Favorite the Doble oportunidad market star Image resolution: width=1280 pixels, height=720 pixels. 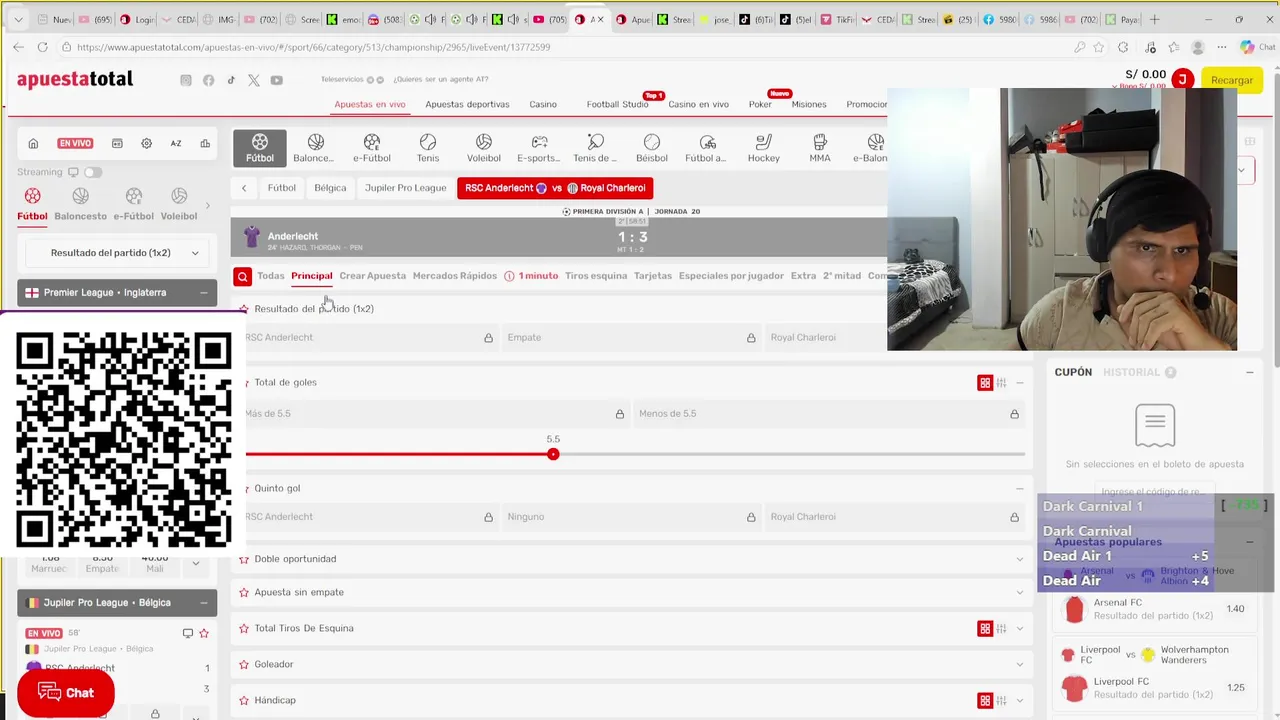pos(244,559)
